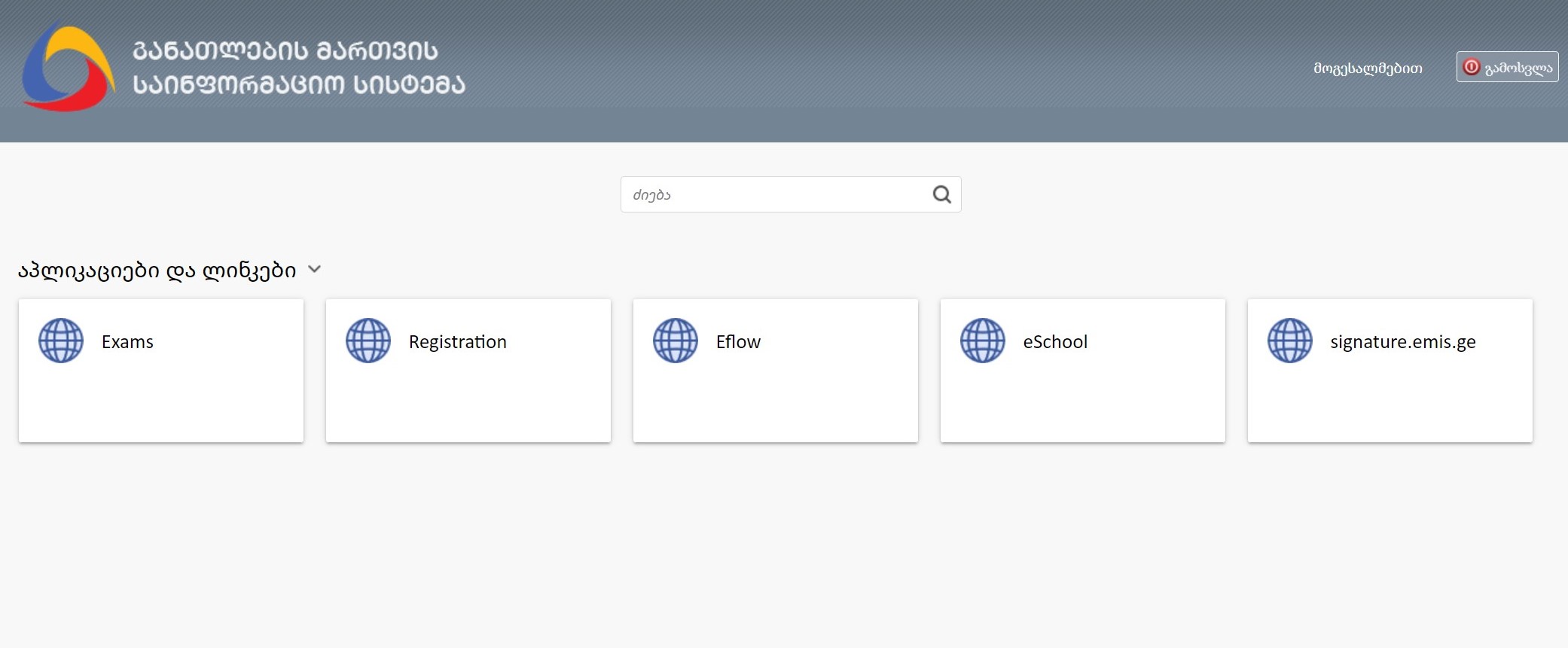Image resolution: width=1568 pixels, height=648 pixels.
Task: Click the globe icon on the signature.emis.ge card
Action: [1290, 341]
